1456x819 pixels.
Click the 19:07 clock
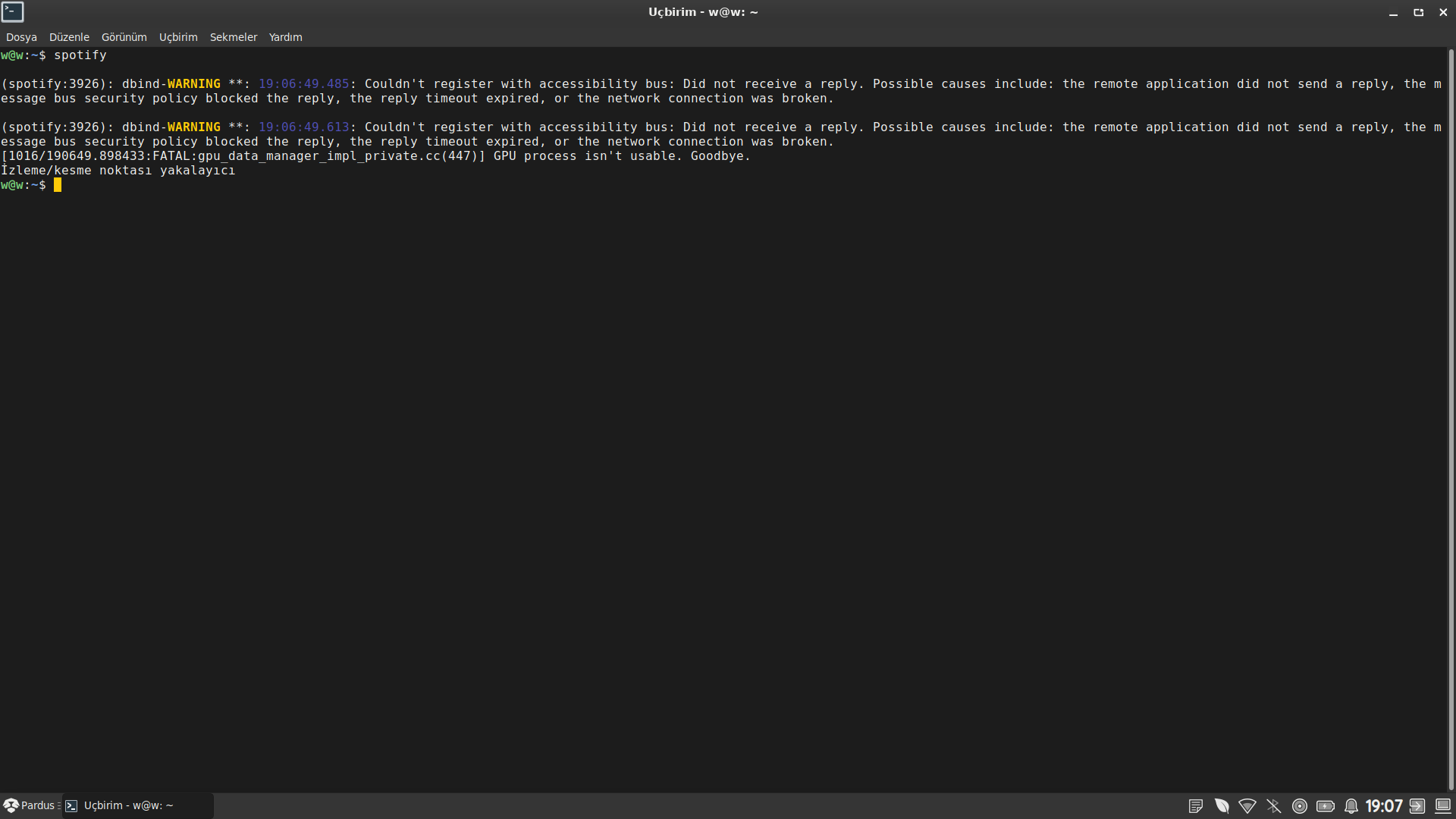pos(1384,806)
